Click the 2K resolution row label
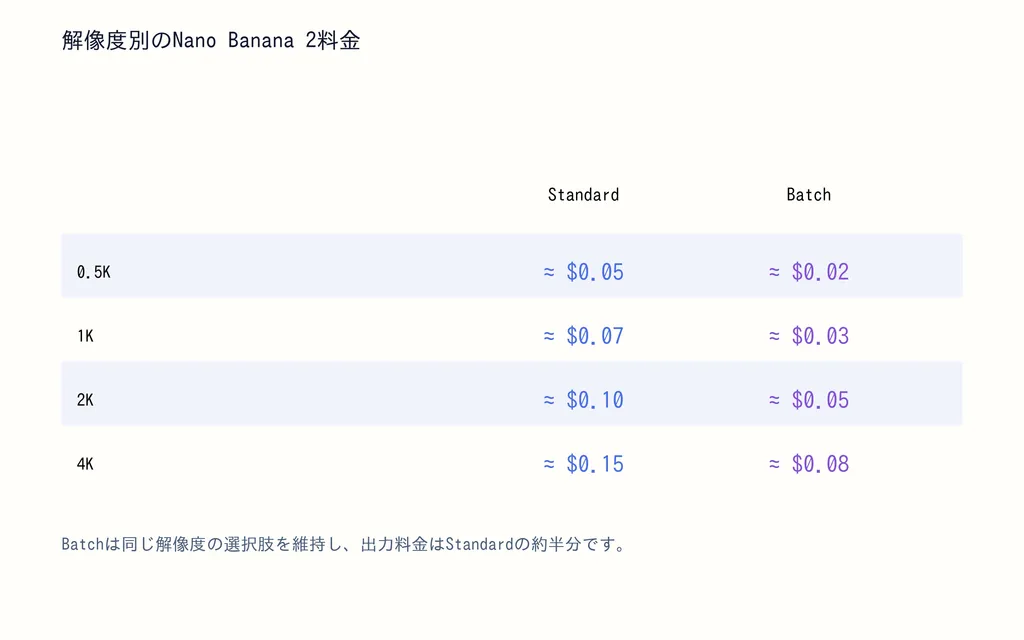This screenshot has width=1024, height=640. coord(86,400)
